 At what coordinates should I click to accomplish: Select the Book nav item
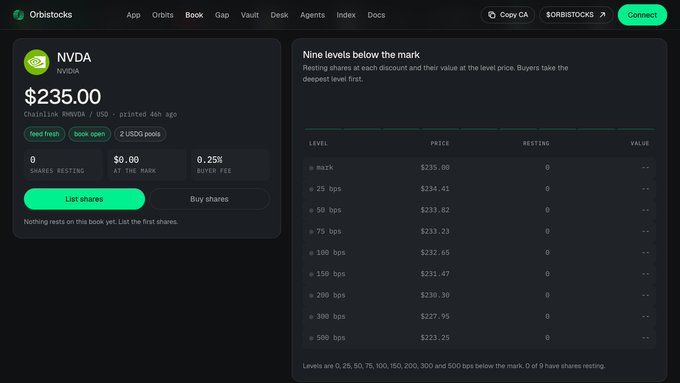[x=194, y=15]
